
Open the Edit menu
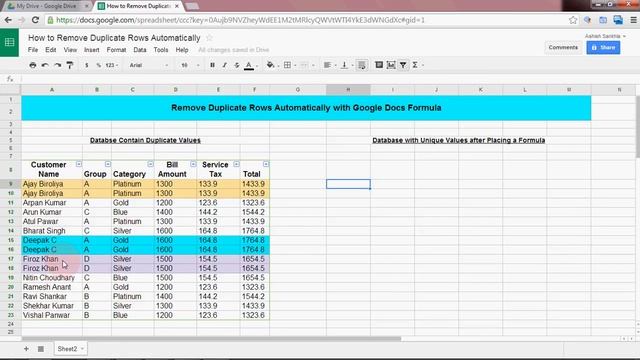click(51, 50)
